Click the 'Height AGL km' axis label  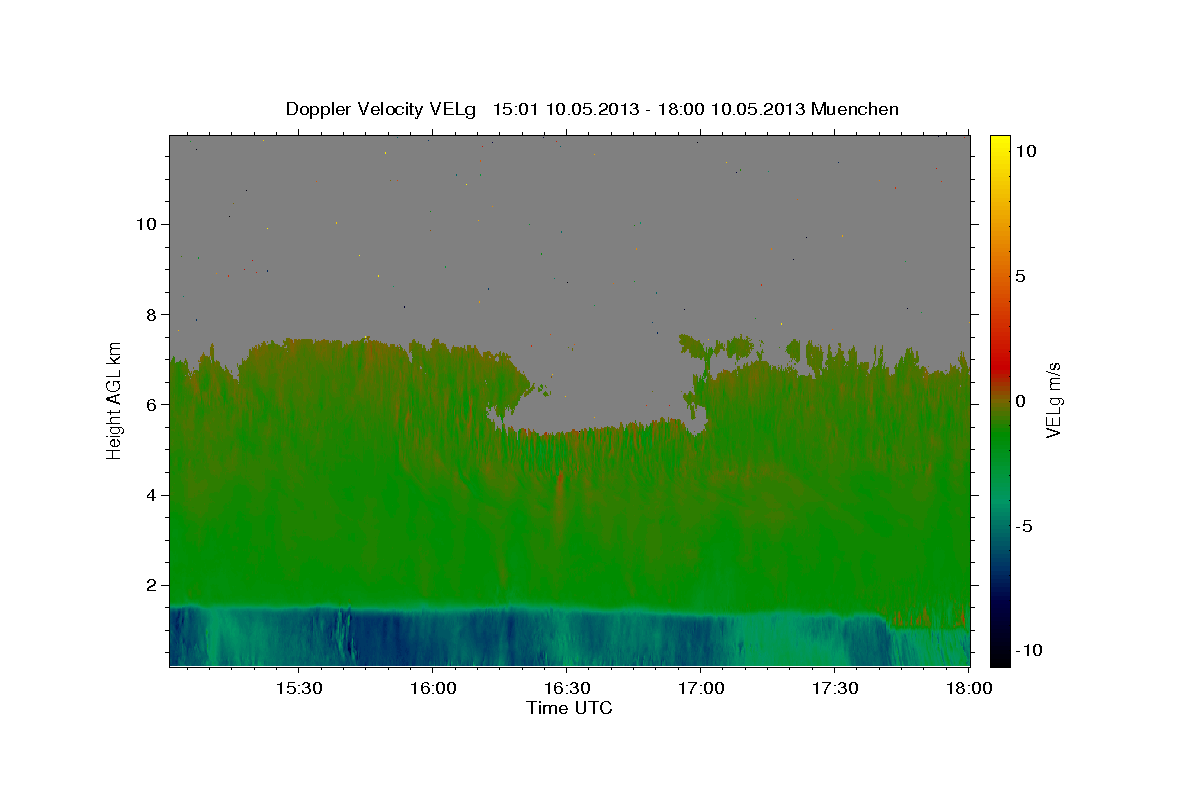[x=114, y=400]
